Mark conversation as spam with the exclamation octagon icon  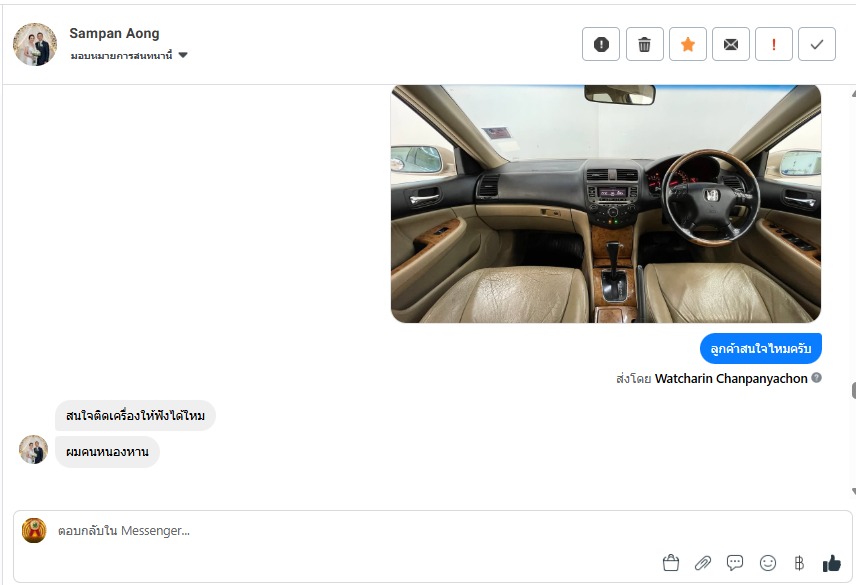tap(601, 44)
